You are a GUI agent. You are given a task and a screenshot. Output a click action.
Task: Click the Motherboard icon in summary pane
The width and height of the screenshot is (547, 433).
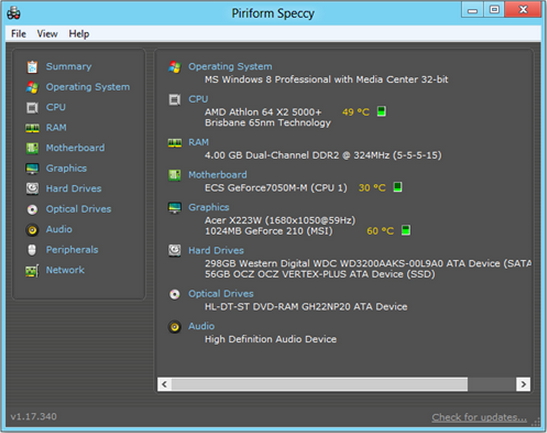tap(174, 175)
